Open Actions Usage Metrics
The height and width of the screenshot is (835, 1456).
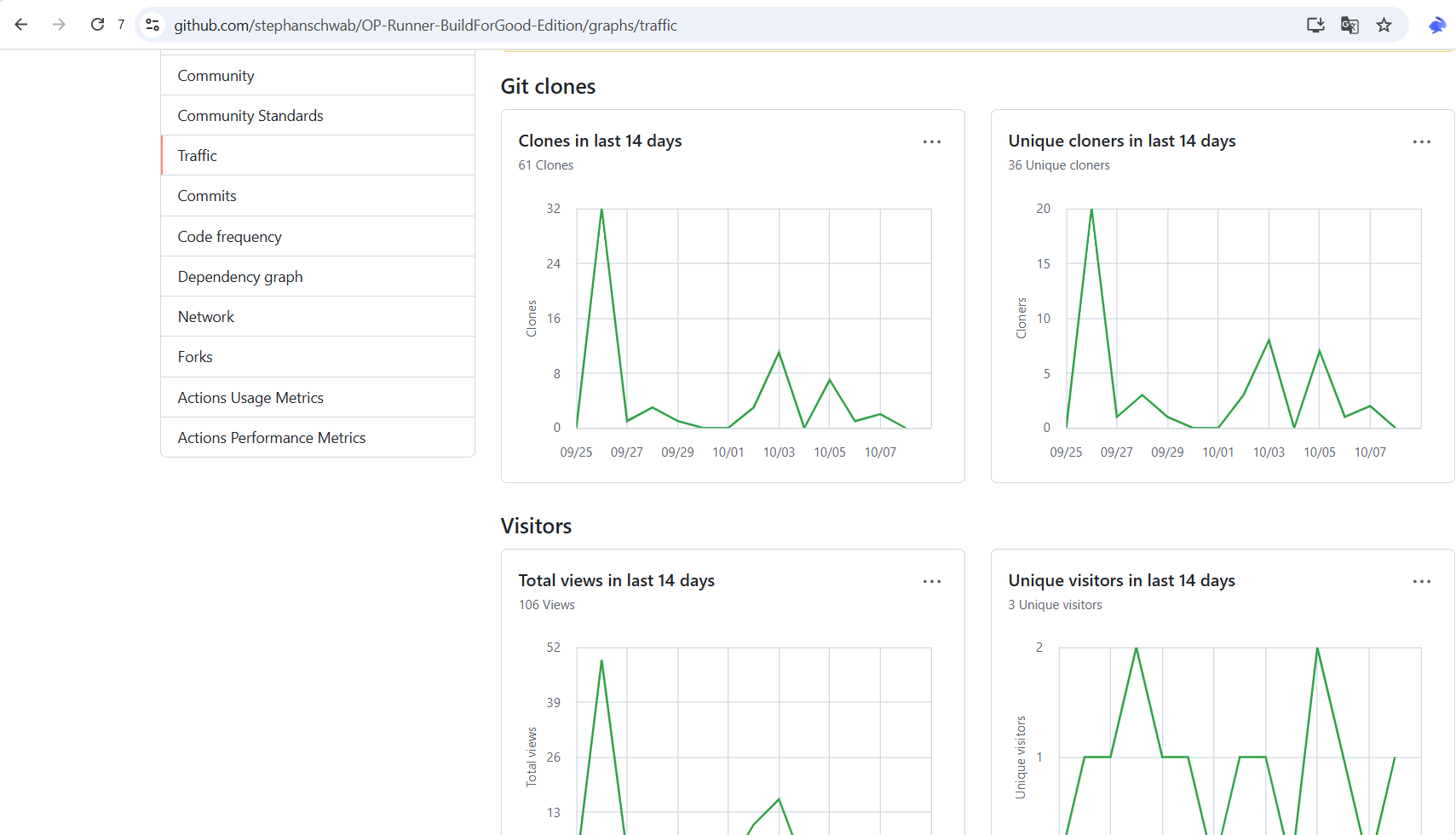tap(250, 398)
